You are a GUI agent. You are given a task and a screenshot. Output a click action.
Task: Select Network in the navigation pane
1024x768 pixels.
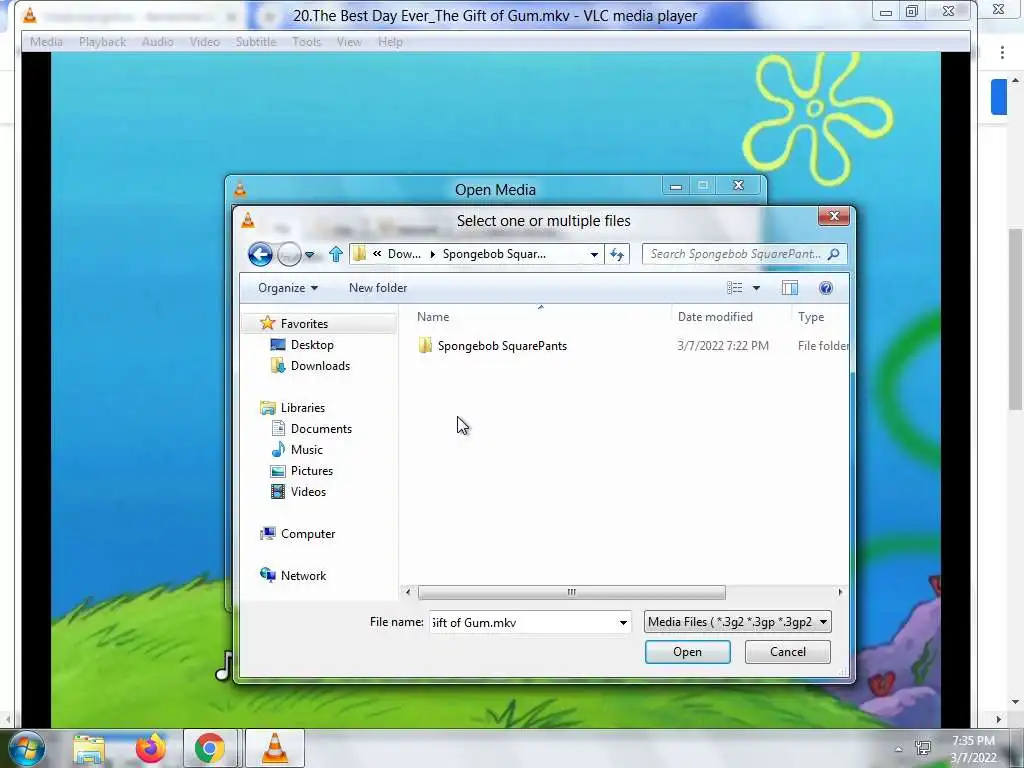303,575
